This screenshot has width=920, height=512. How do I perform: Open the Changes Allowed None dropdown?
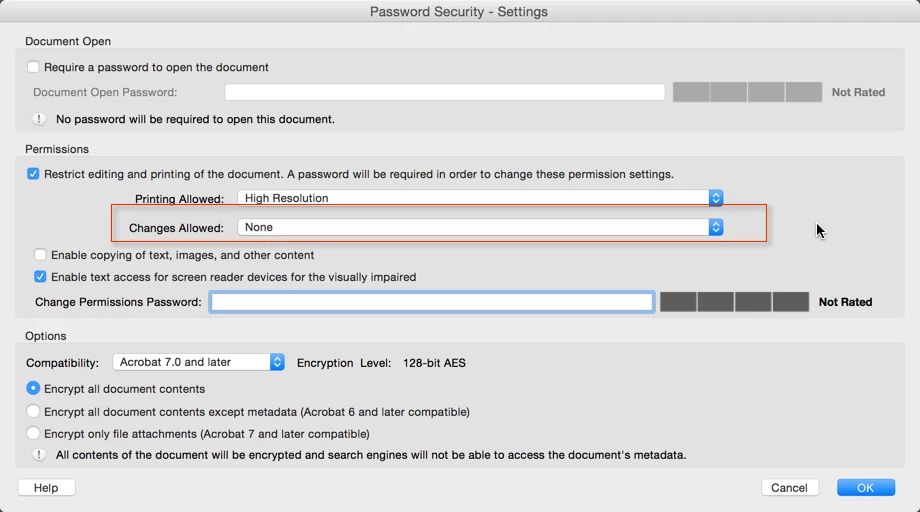480,228
